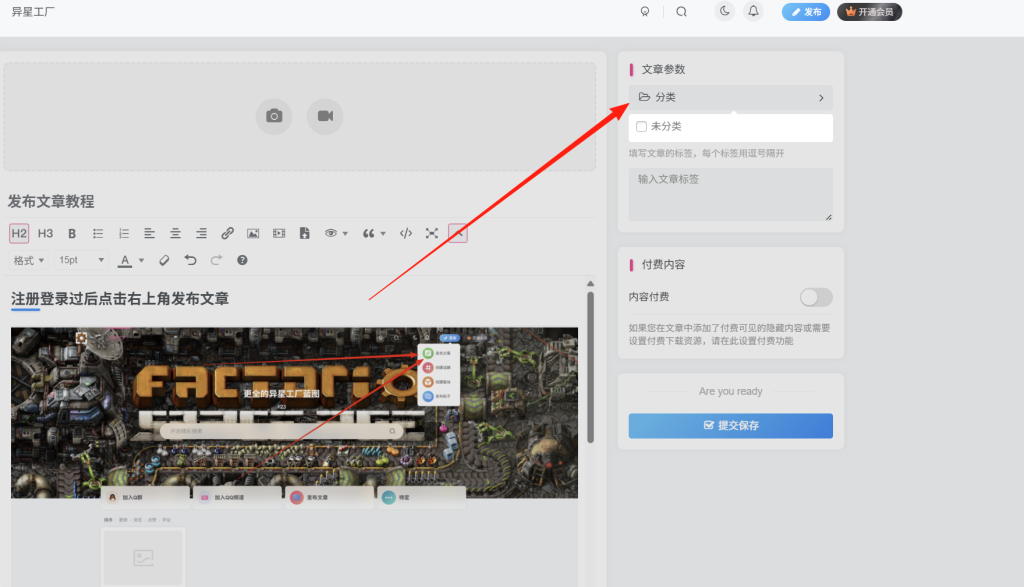
Task: Click the 发布 publish button
Action: tap(806, 12)
